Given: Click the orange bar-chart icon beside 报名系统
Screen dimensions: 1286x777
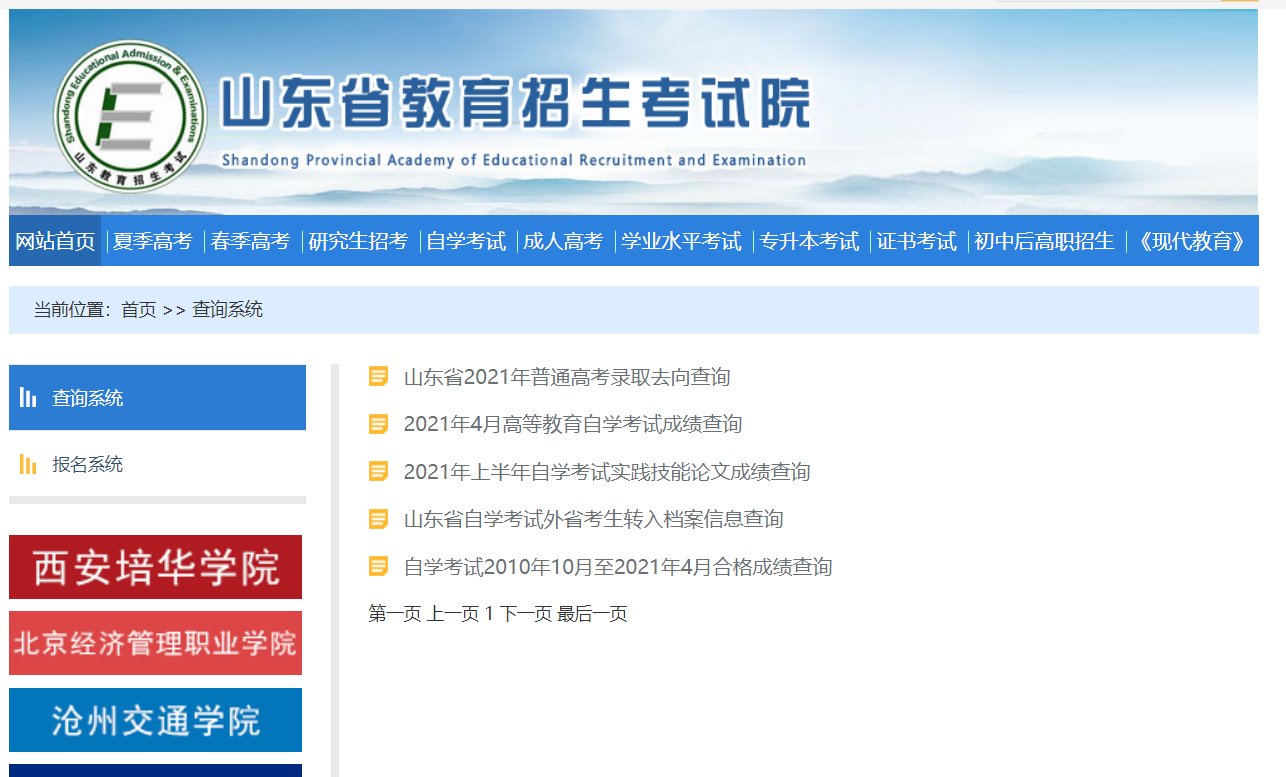Looking at the screenshot, I should coord(28,463).
